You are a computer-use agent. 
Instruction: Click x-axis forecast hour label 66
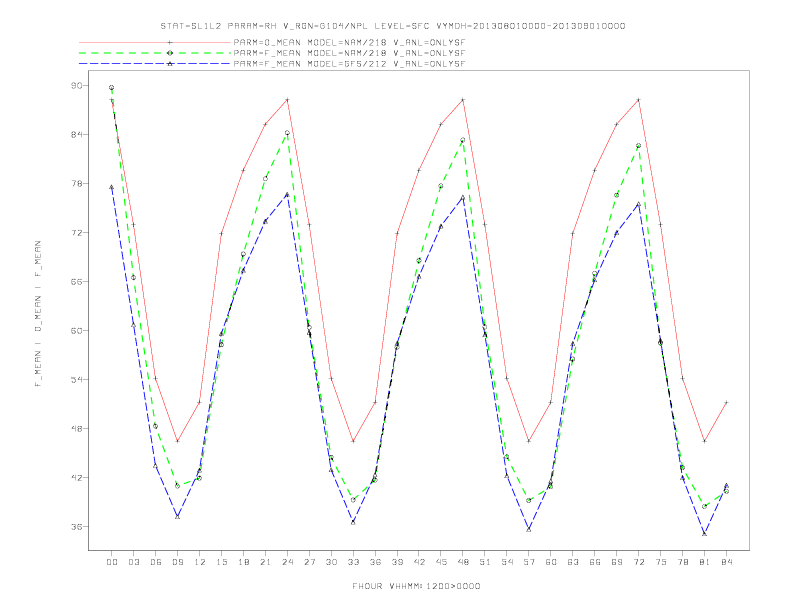pos(595,562)
